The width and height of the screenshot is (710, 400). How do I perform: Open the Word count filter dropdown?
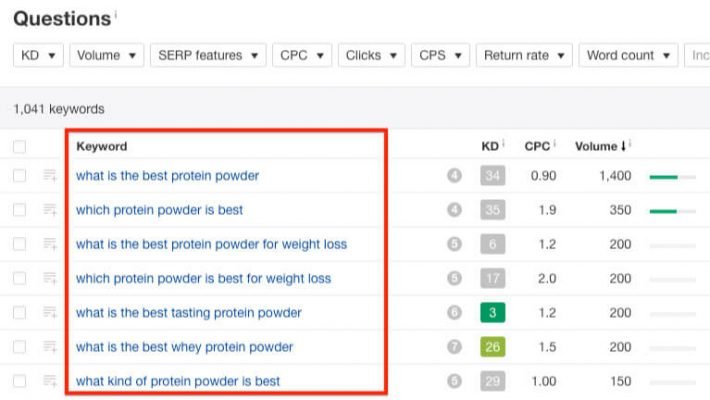click(628, 56)
